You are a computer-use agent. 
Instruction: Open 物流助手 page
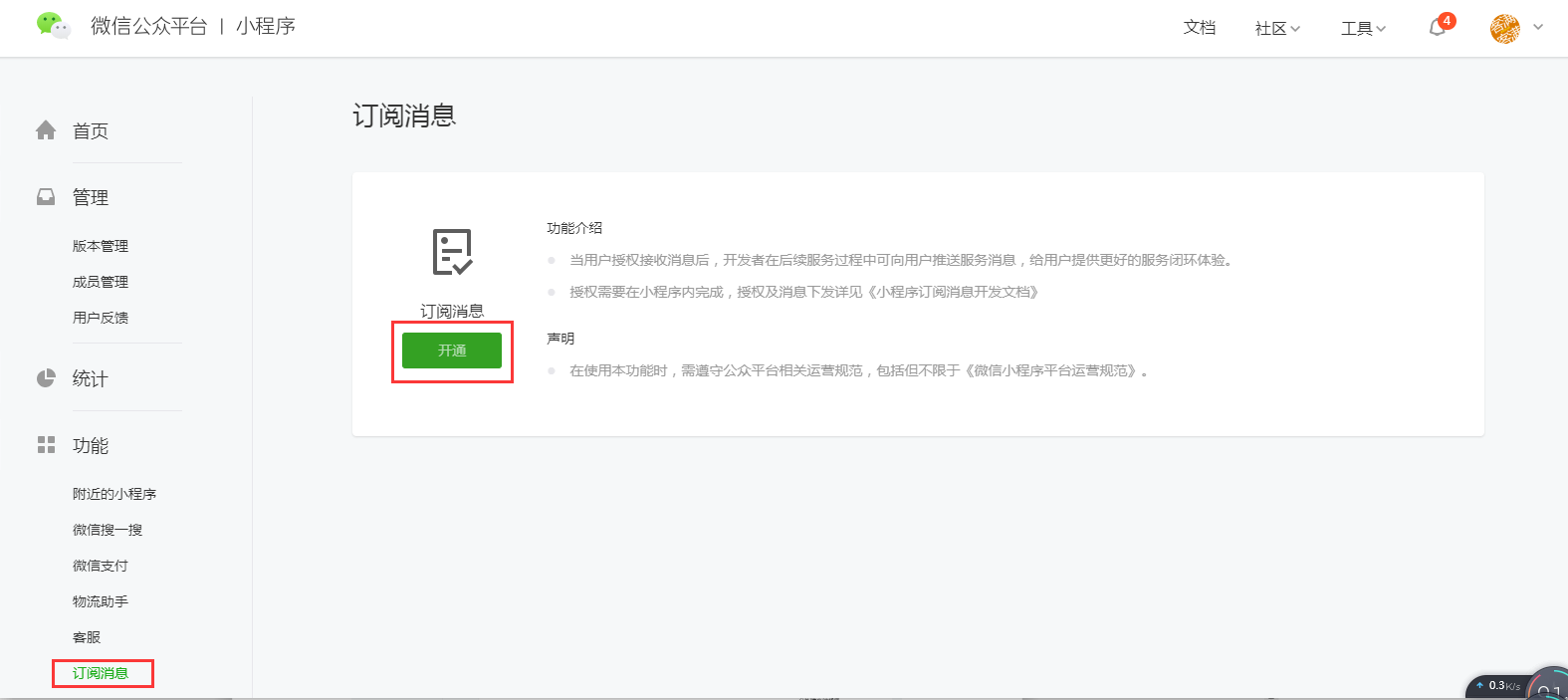click(x=101, y=601)
